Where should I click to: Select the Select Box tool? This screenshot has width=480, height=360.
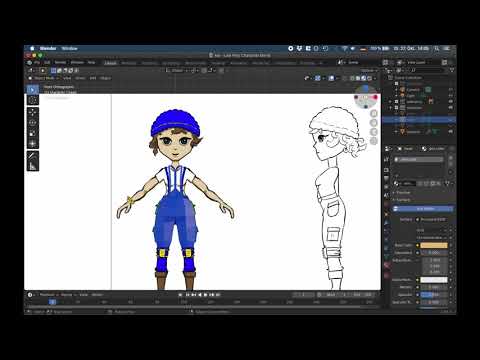tap(33, 89)
